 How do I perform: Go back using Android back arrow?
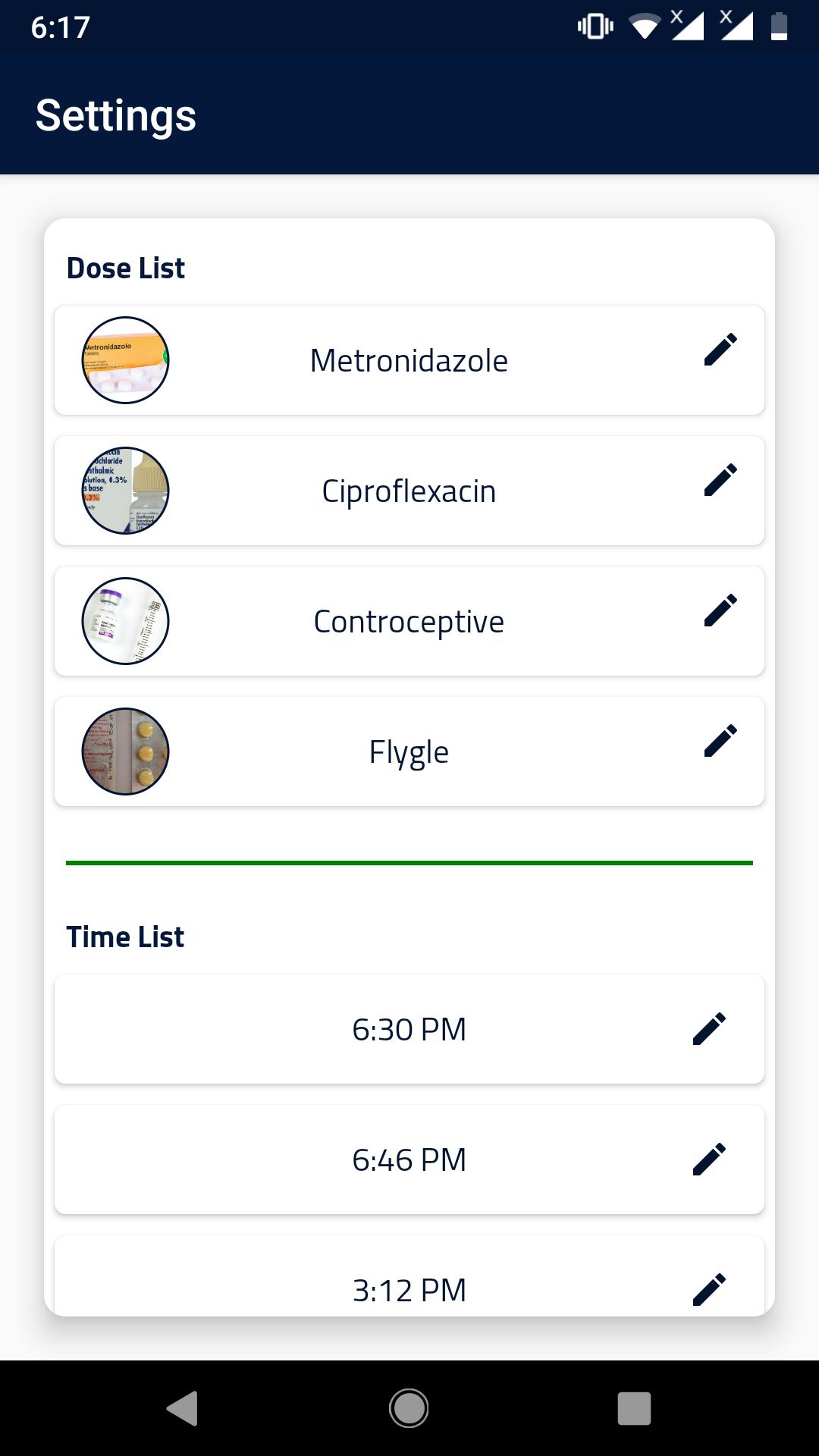182,1408
